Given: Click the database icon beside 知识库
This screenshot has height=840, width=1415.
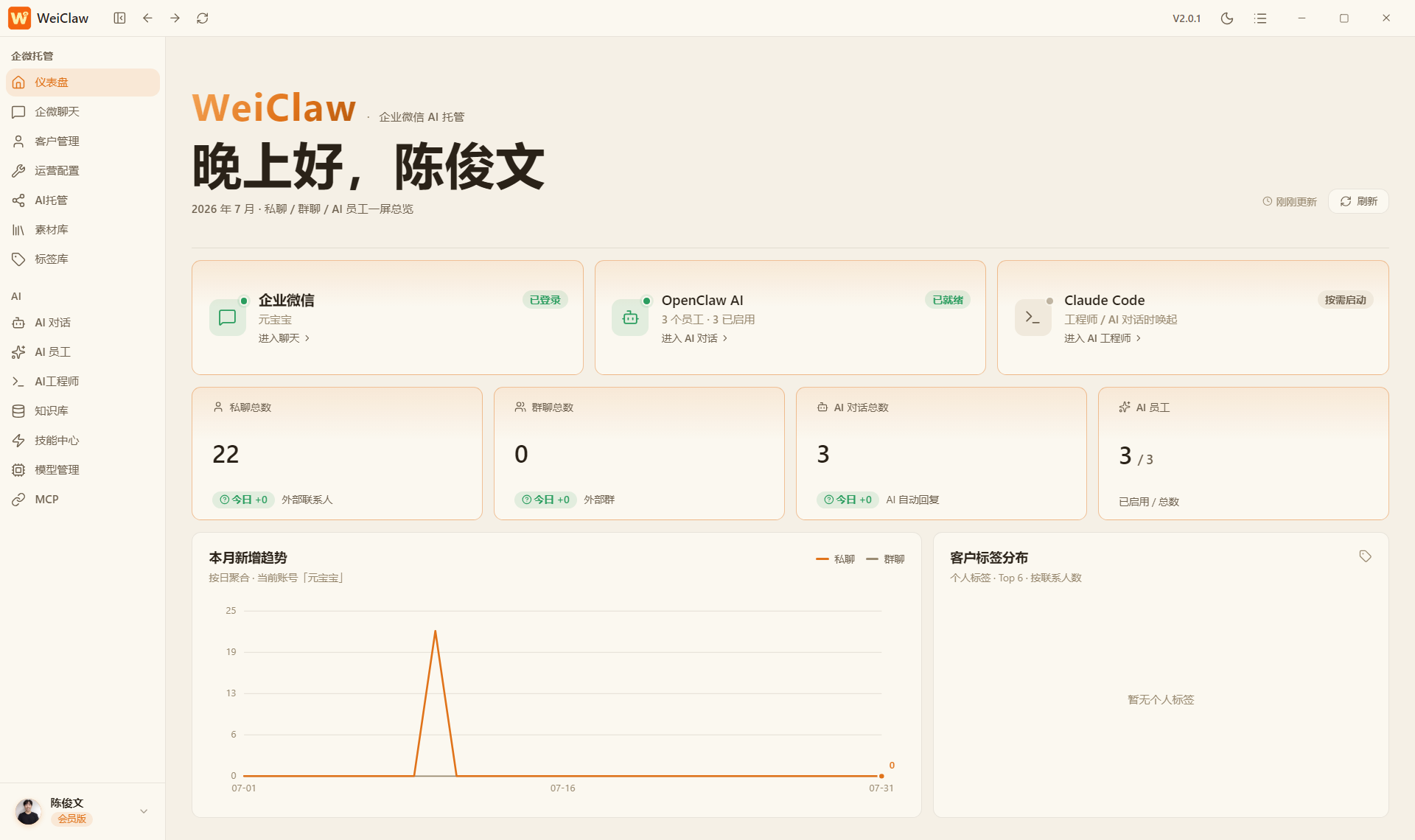Looking at the screenshot, I should tap(18, 411).
